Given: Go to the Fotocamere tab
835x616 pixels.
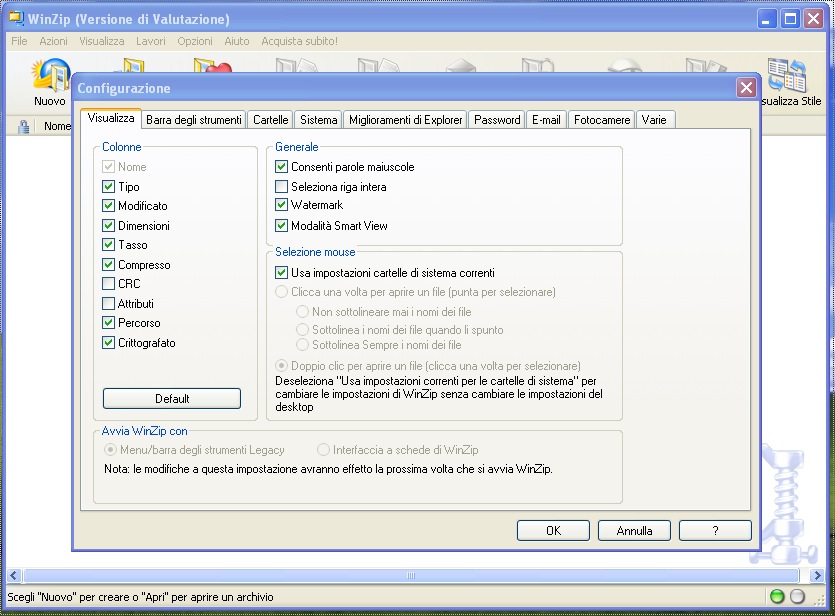Looking at the screenshot, I should click(601, 120).
